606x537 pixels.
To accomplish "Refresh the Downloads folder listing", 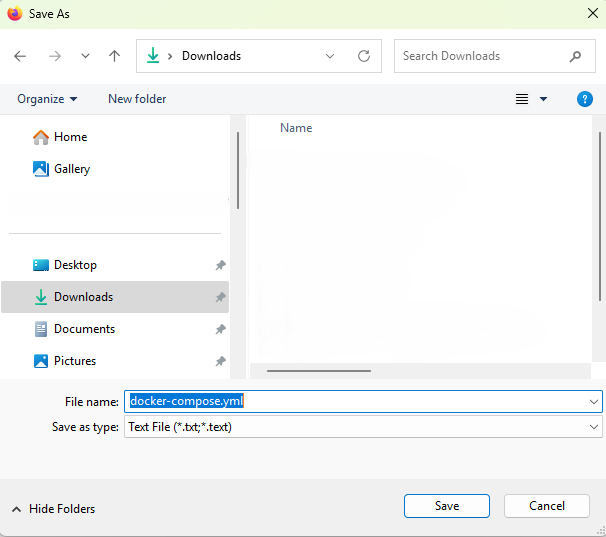I will pyautogui.click(x=364, y=56).
